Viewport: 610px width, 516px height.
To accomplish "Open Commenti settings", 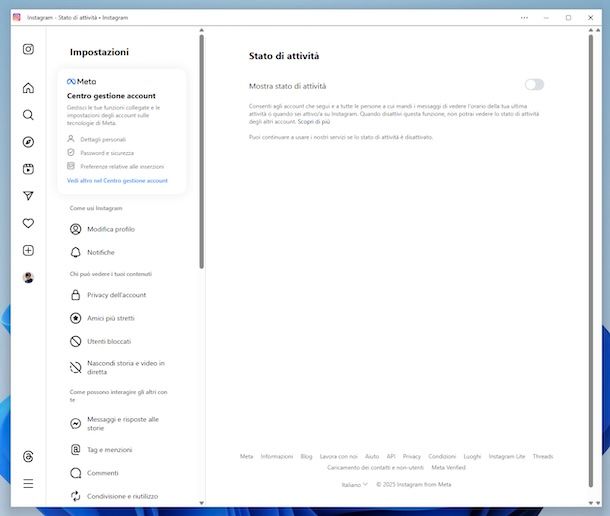I will point(120,473).
